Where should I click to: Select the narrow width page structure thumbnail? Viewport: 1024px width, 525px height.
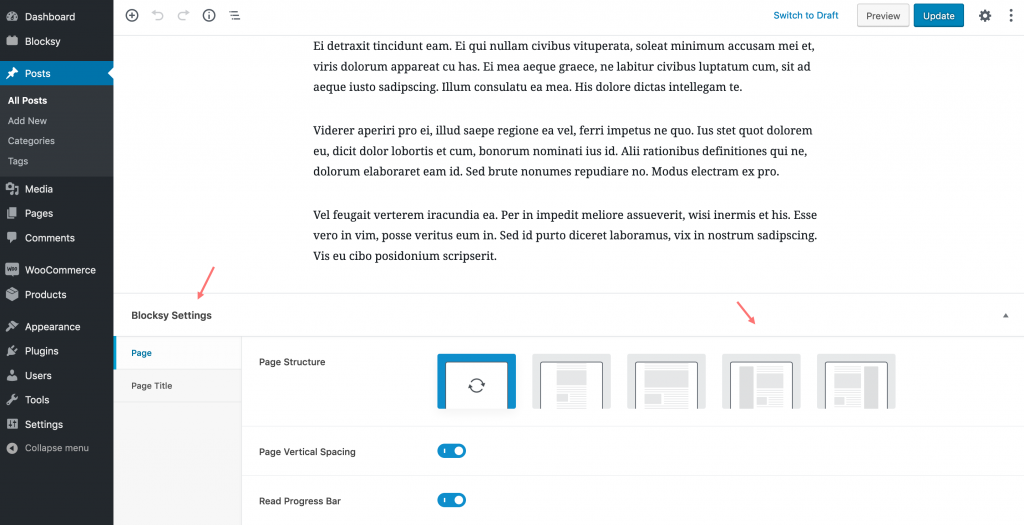click(571, 381)
